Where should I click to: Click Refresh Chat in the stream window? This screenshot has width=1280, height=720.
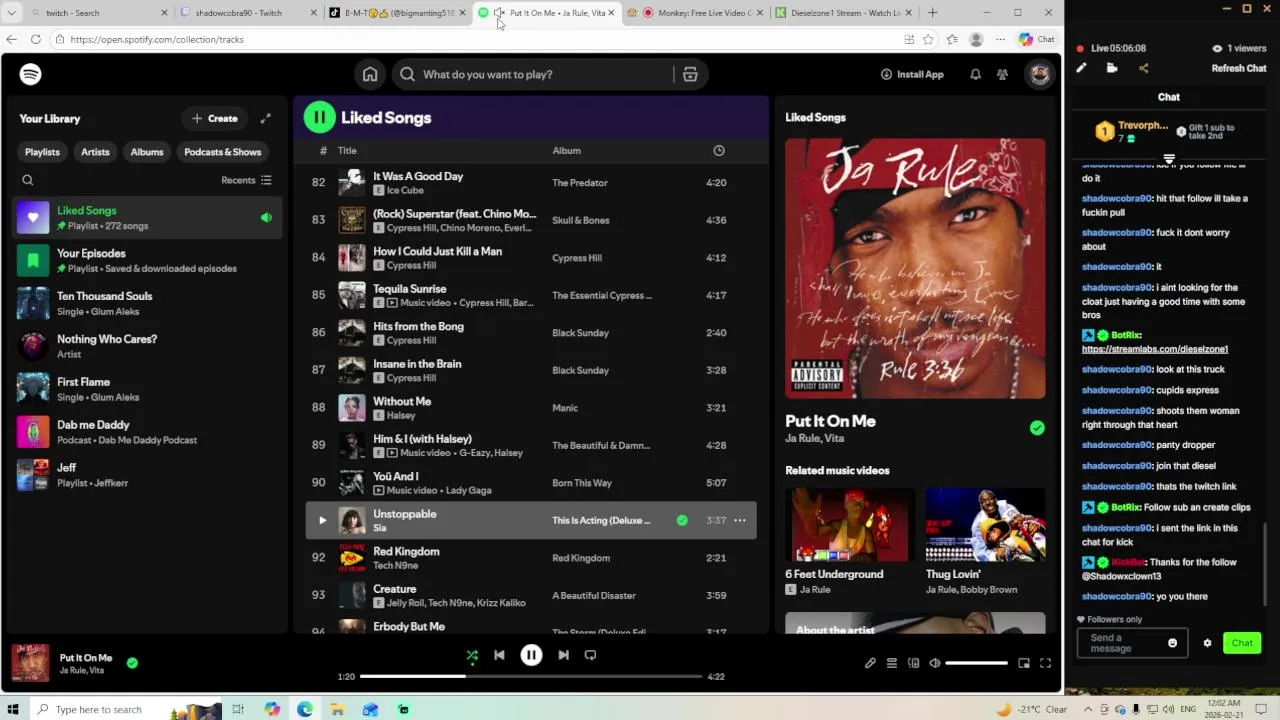pos(1239,68)
